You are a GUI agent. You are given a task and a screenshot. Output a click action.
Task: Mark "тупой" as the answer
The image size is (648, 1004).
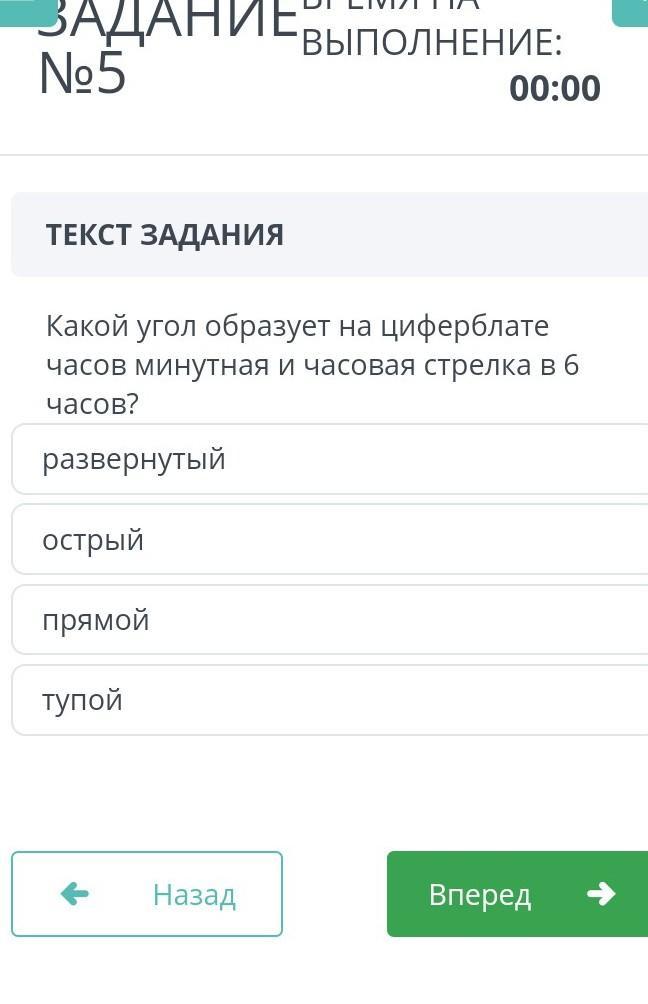(330, 700)
